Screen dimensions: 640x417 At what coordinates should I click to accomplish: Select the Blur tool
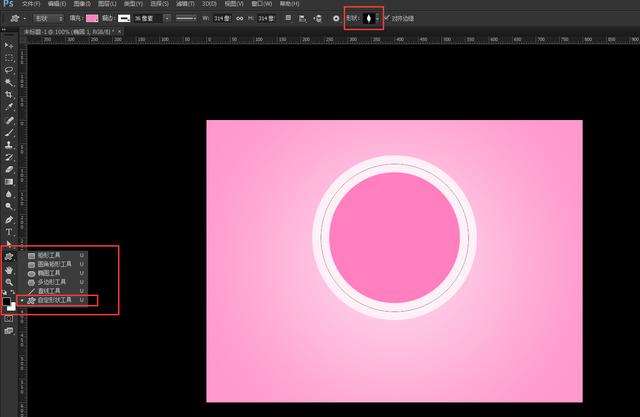9,194
